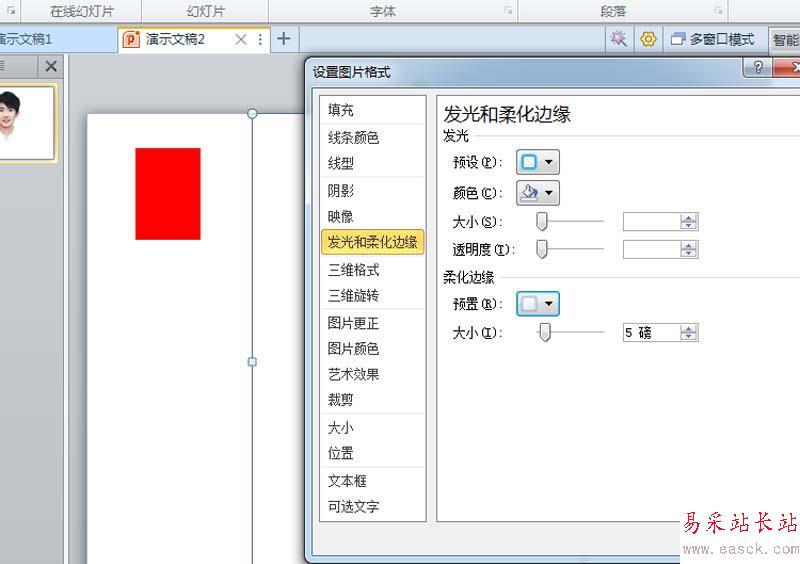800x564 pixels.
Task: Select 可选文字 in the sidebar
Action: [x=372, y=506]
